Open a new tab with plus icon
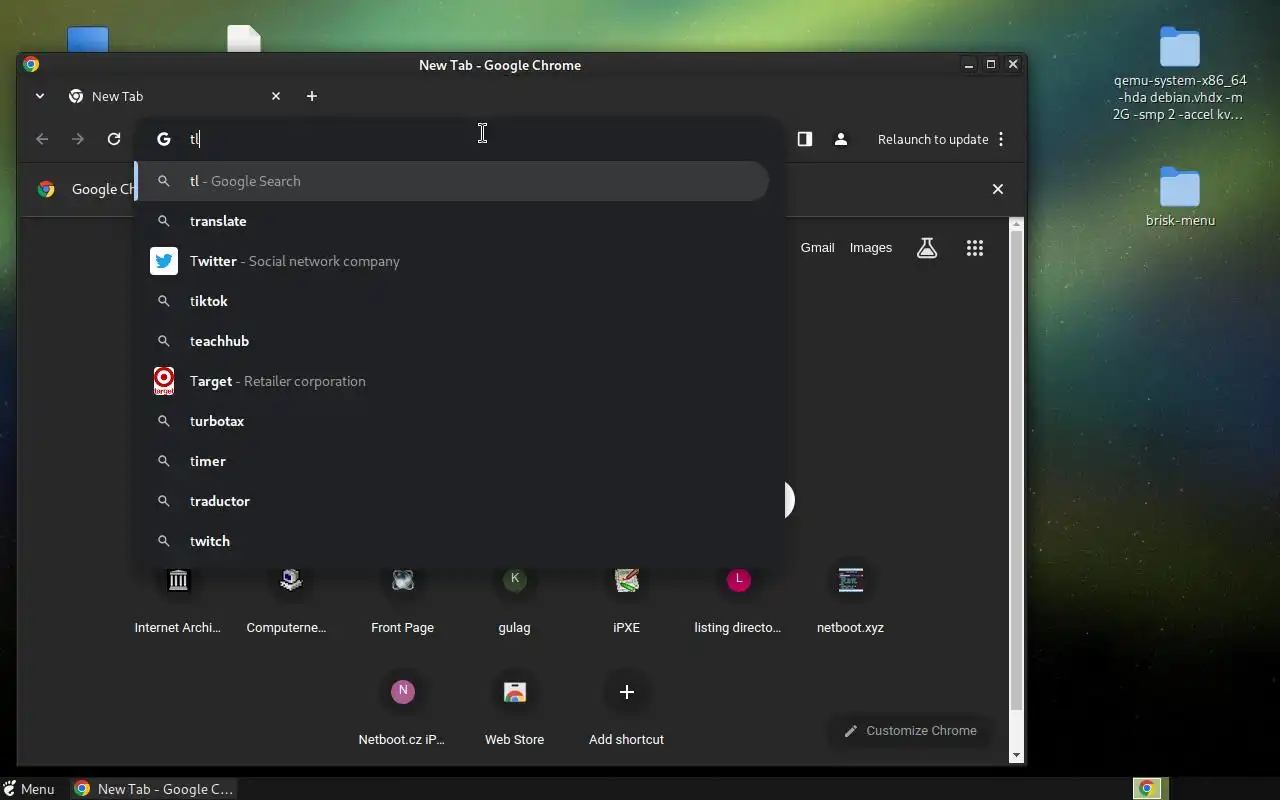Viewport: 1280px width, 800px height. pyautogui.click(x=312, y=96)
